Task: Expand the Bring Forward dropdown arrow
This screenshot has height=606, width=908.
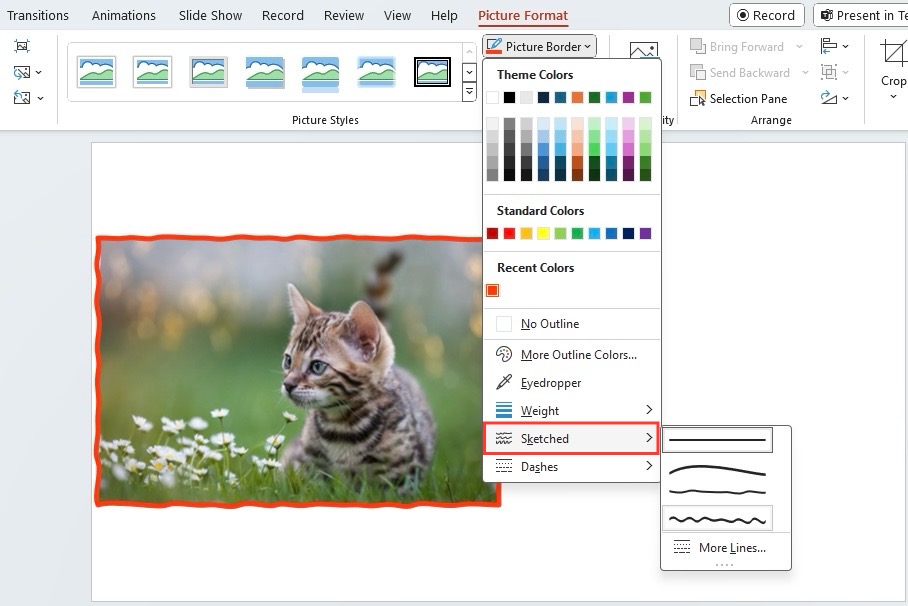Action: click(800, 46)
